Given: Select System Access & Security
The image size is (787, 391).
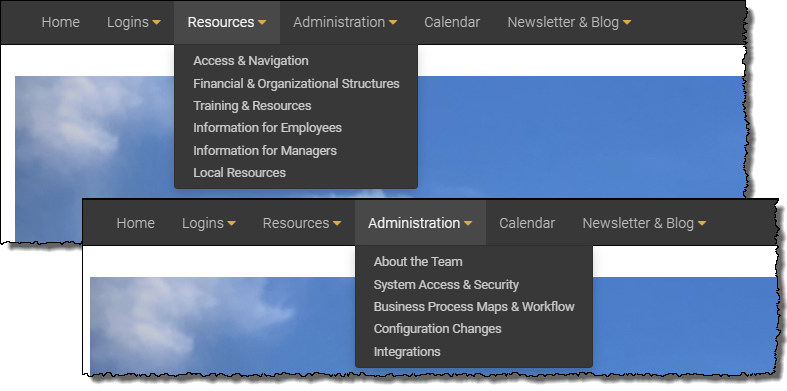Looking at the screenshot, I should coord(446,284).
